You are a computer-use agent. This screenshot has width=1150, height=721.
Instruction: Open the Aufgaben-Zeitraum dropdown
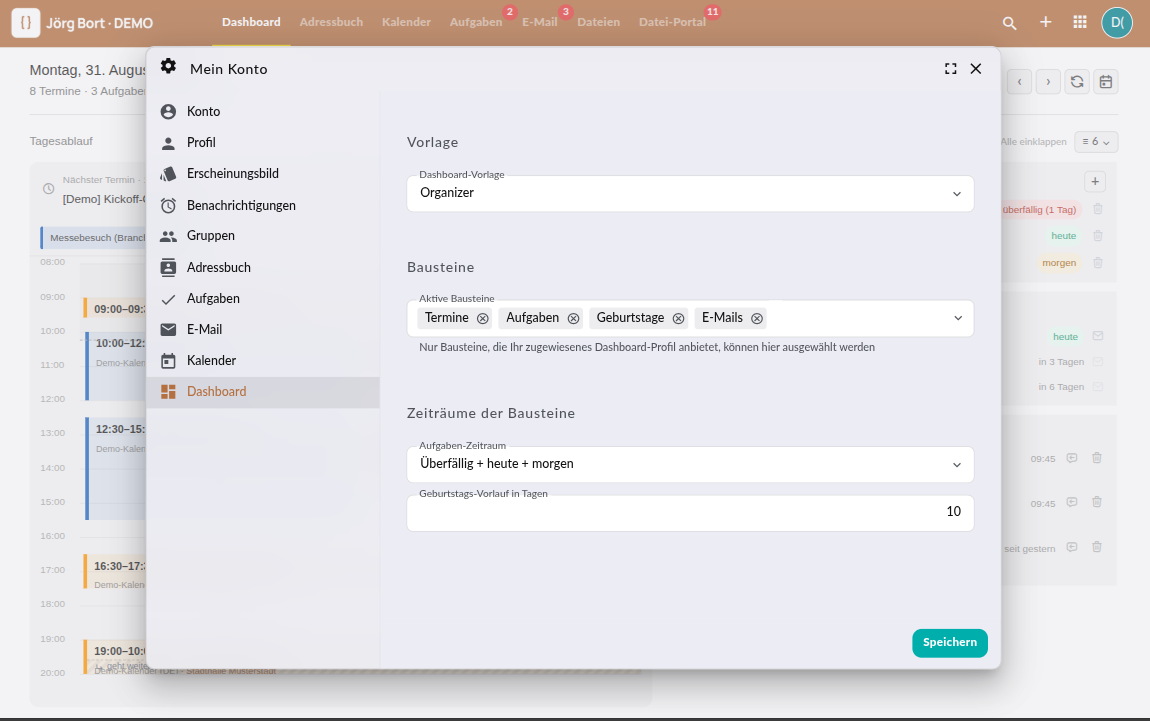tap(690, 464)
